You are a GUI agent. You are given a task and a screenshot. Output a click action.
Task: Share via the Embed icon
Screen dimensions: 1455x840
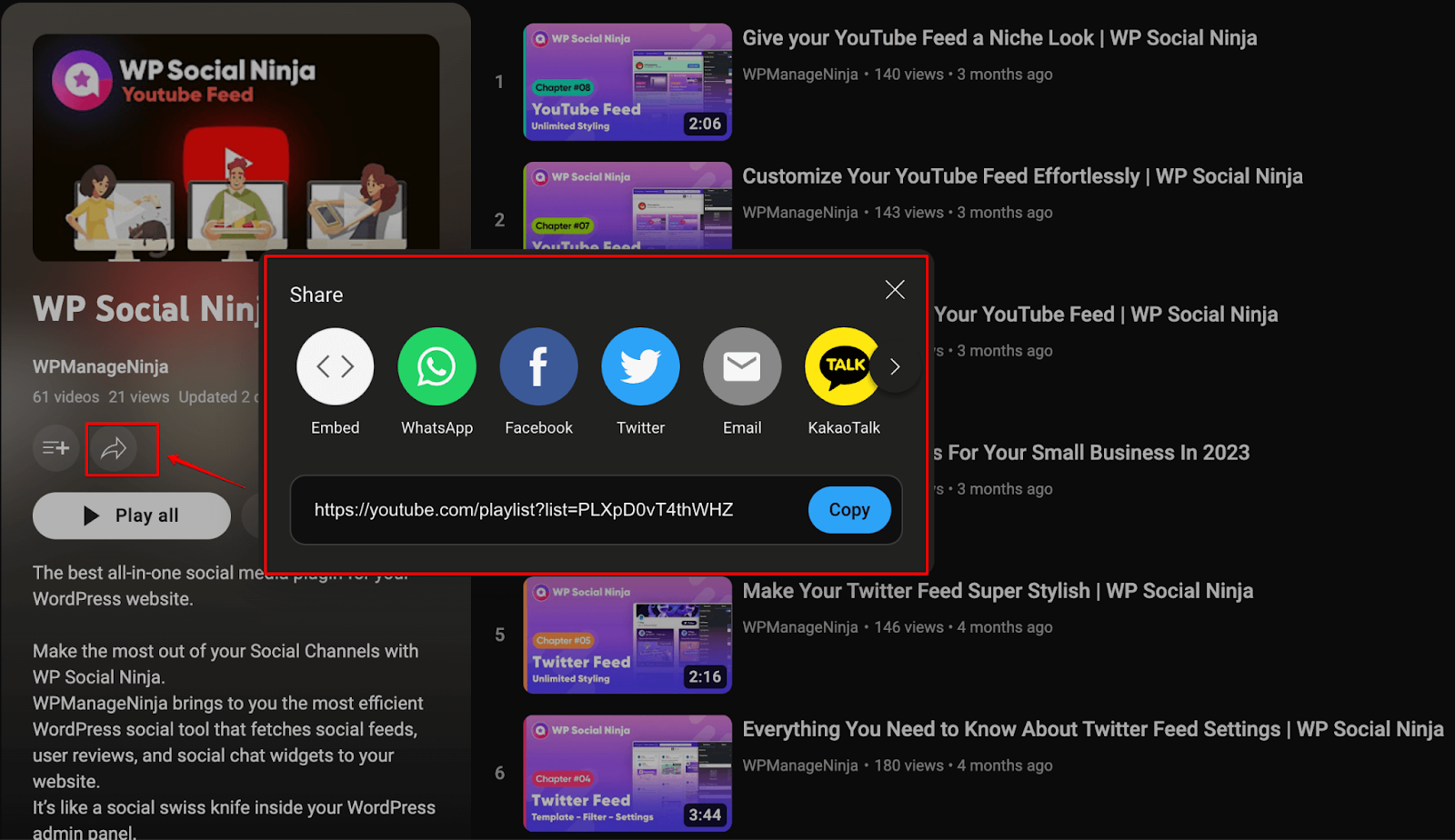335,366
